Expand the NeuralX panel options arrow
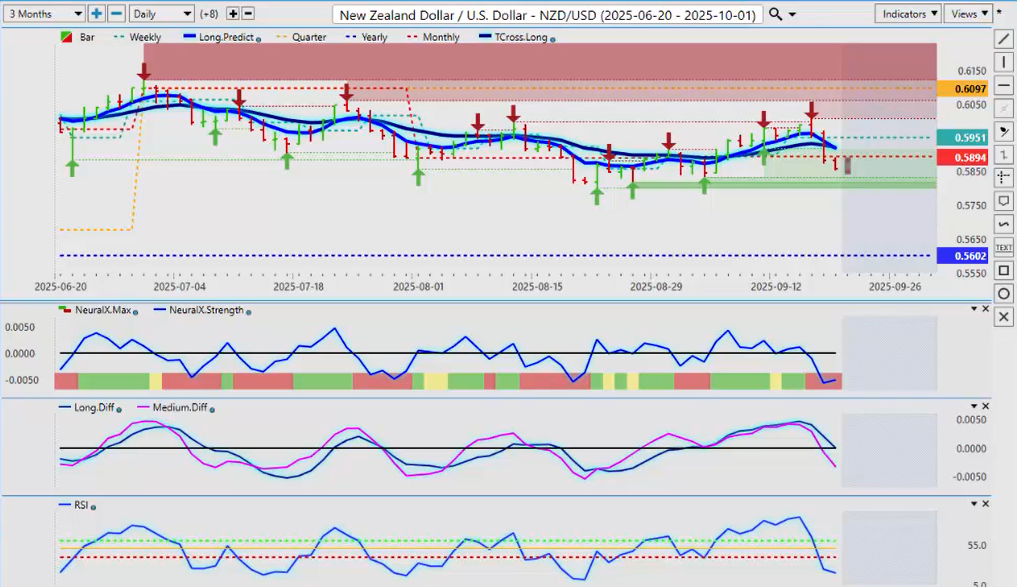Screen dimensions: 1017x587 (x=974, y=309)
